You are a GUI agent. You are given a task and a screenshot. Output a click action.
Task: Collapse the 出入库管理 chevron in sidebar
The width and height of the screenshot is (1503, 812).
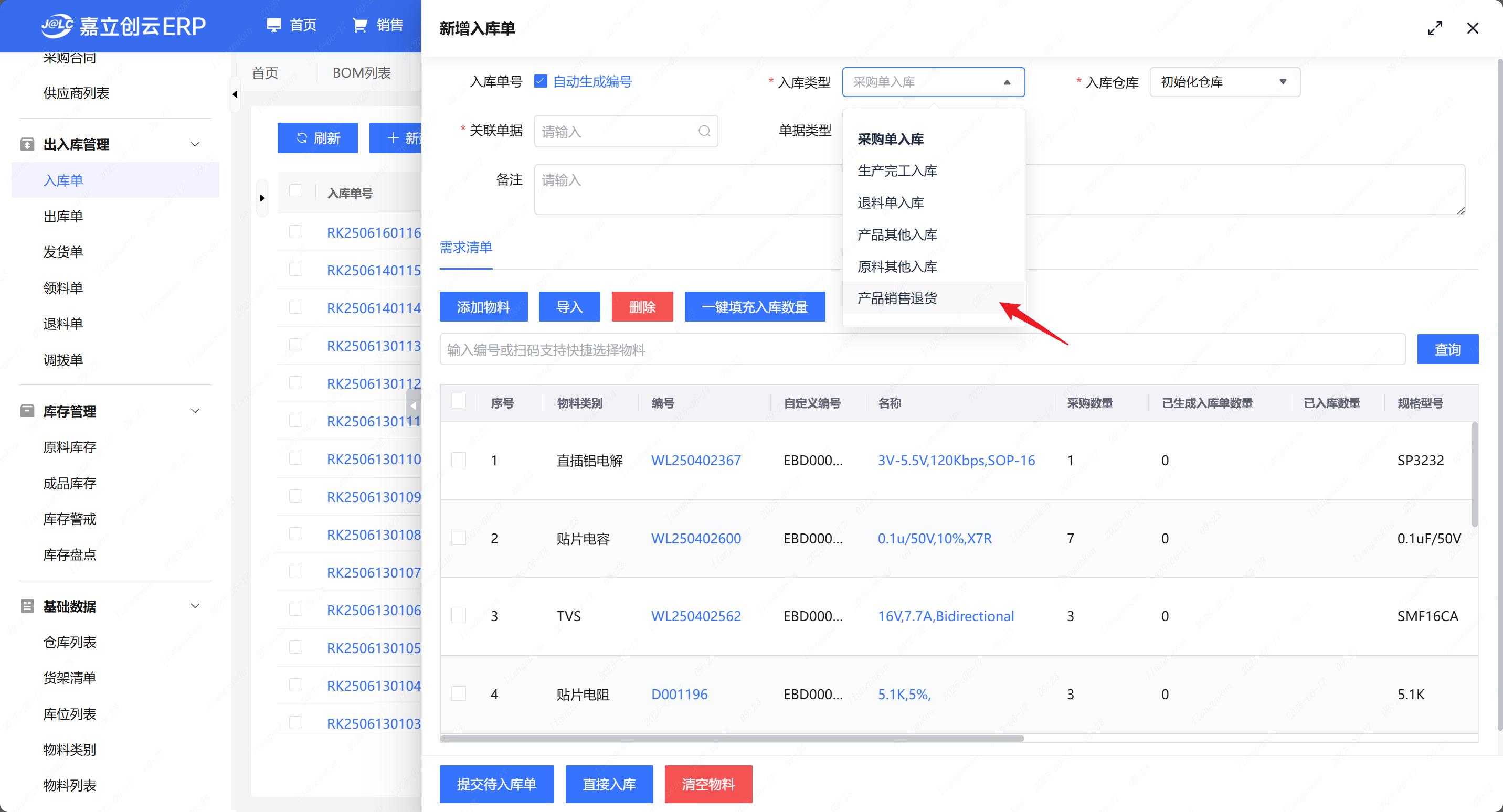195,144
